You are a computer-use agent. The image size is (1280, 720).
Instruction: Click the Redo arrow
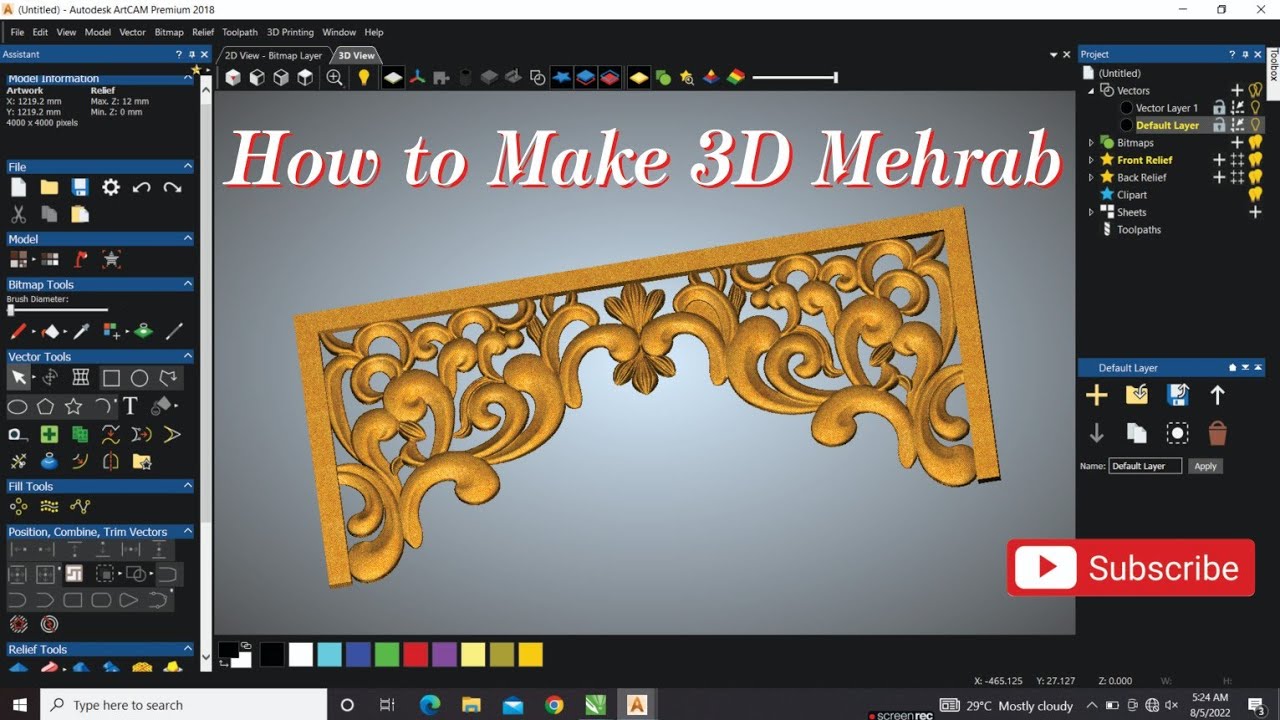(173, 187)
